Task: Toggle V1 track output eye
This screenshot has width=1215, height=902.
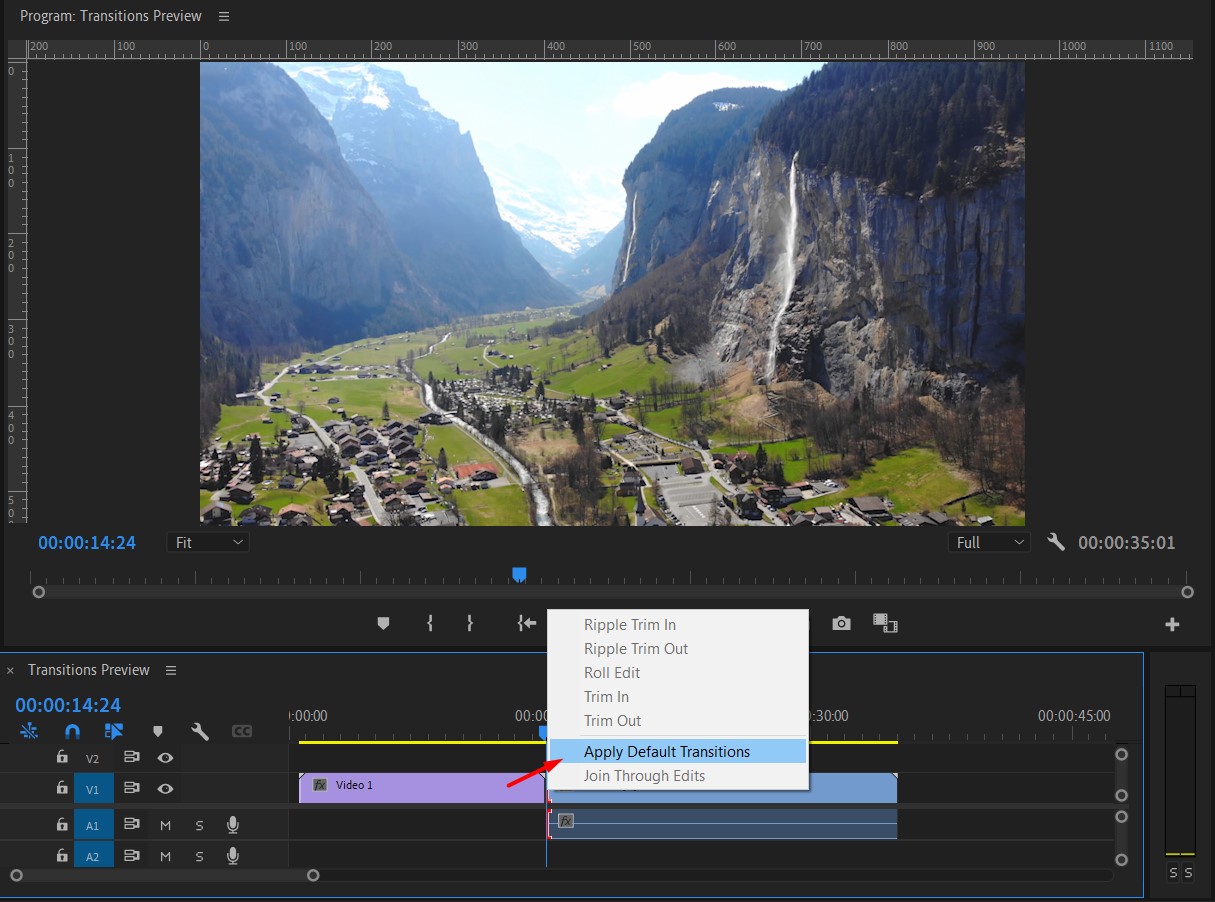Action: 166,789
